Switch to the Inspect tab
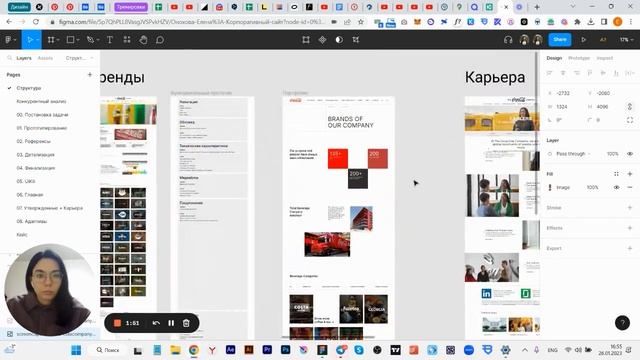The width and height of the screenshot is (640, 360). (x=604, y=58)
